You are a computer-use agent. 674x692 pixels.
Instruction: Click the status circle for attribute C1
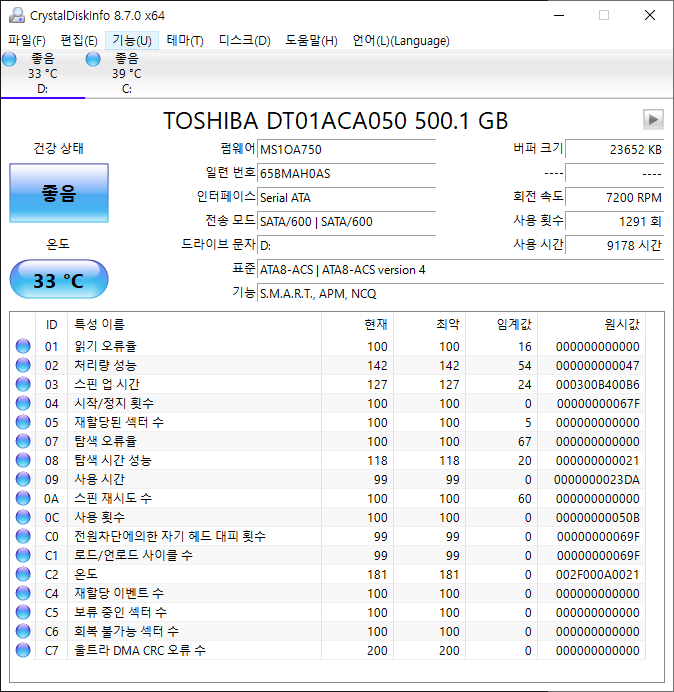[23, 555]
